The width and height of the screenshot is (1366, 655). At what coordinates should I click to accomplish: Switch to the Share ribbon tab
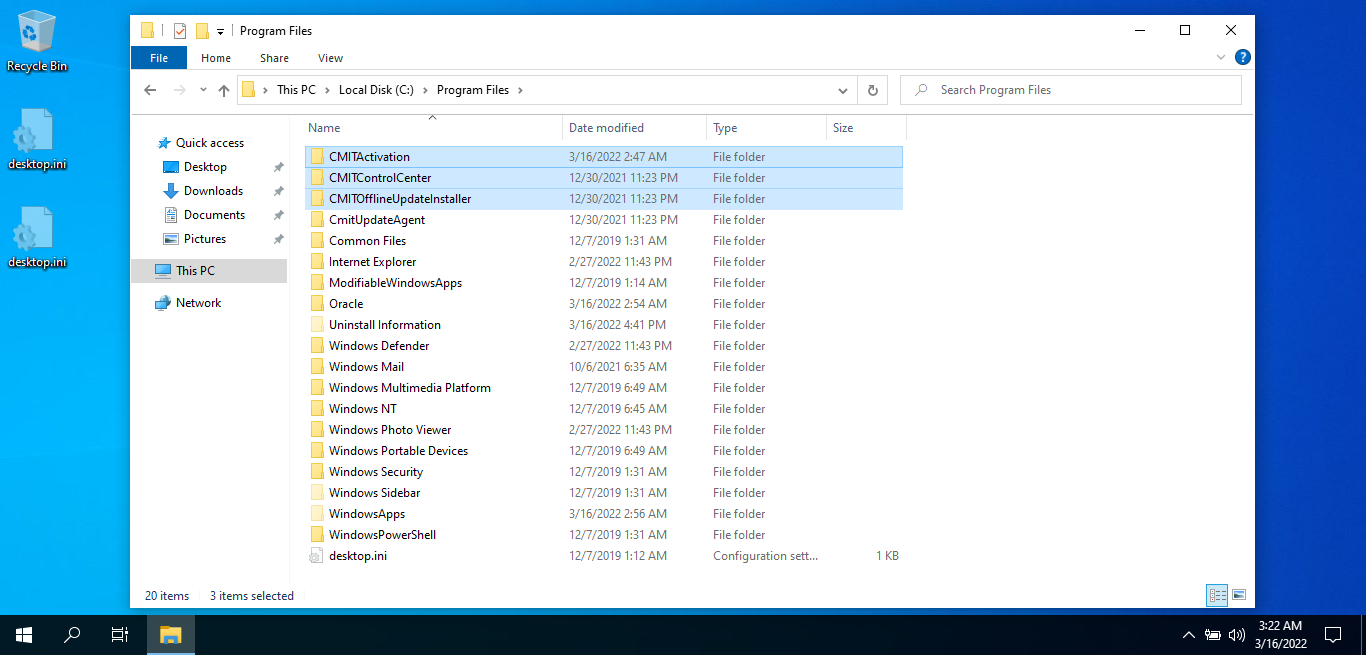coord(274,58)
